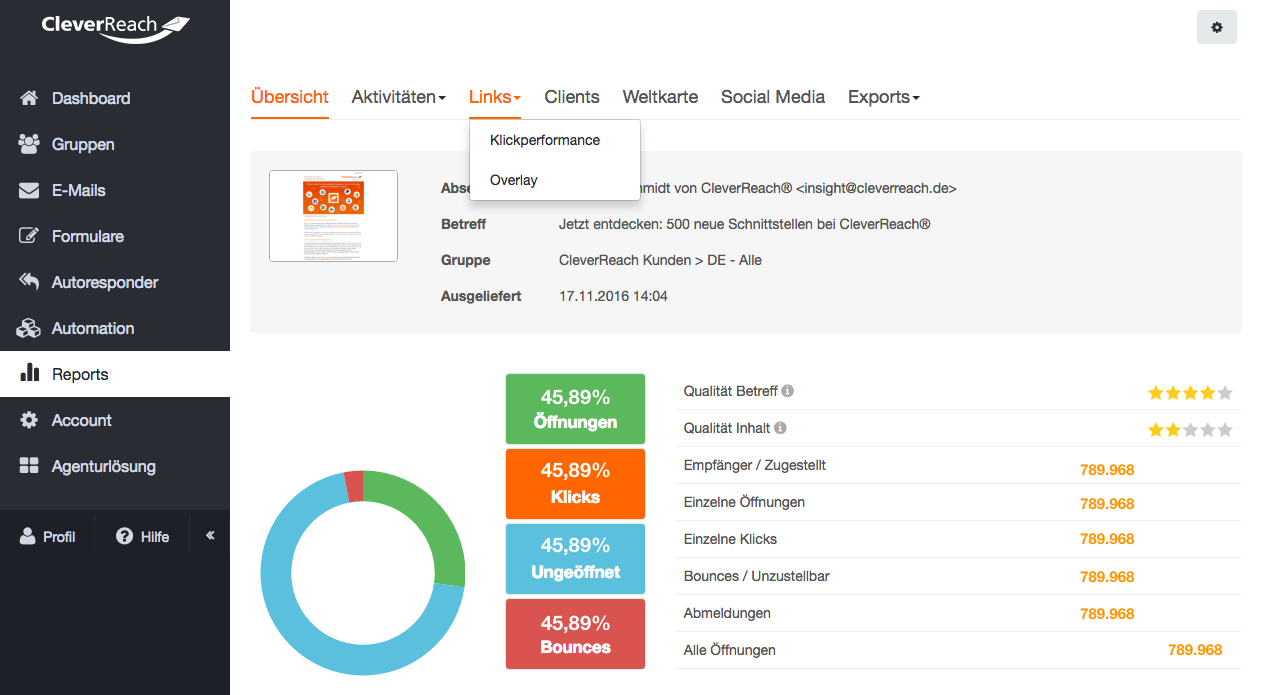Click the Account gear icon
The width and height of the screenshot is (1277, 695).
[29, 420]
